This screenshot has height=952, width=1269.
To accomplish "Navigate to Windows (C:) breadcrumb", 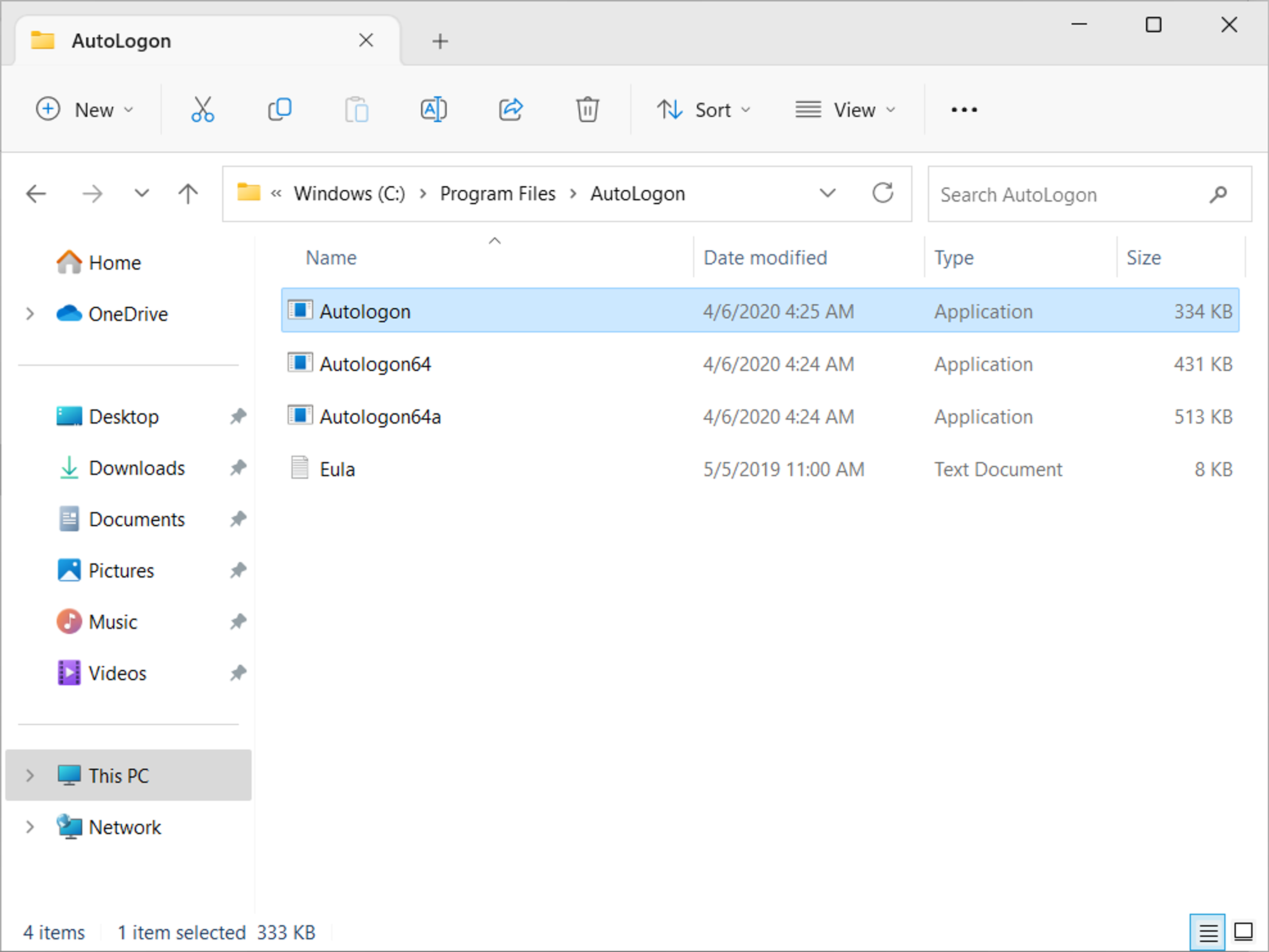I will [349, 194].
